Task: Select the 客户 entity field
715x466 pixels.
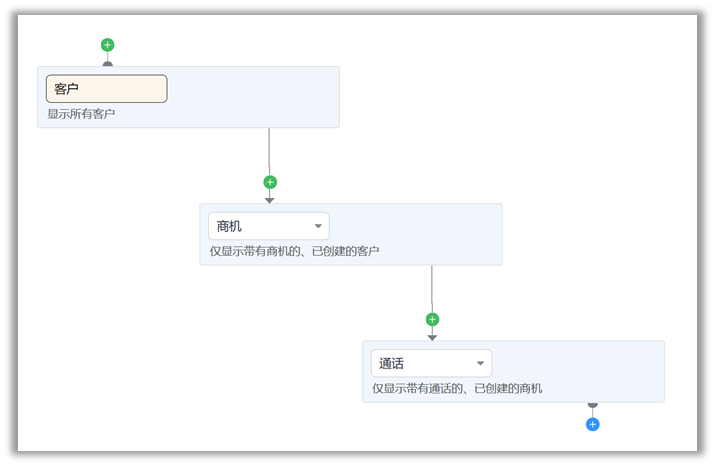Action: tap(107, 89)
